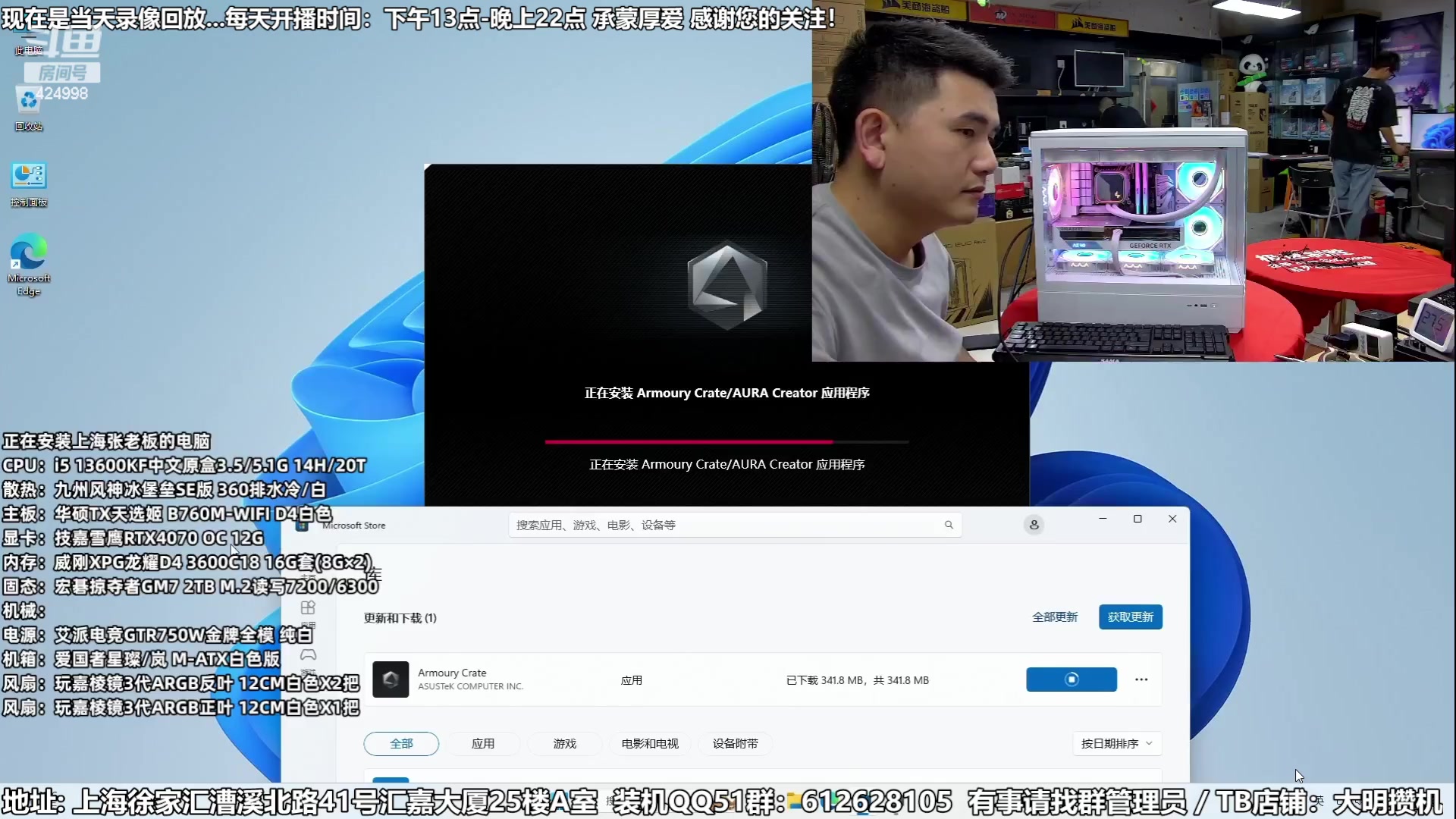The width and height of the screenshot is (1456, 819).
Task: Click the Armoury Crate installer progress bar
Action: [726, 441]
